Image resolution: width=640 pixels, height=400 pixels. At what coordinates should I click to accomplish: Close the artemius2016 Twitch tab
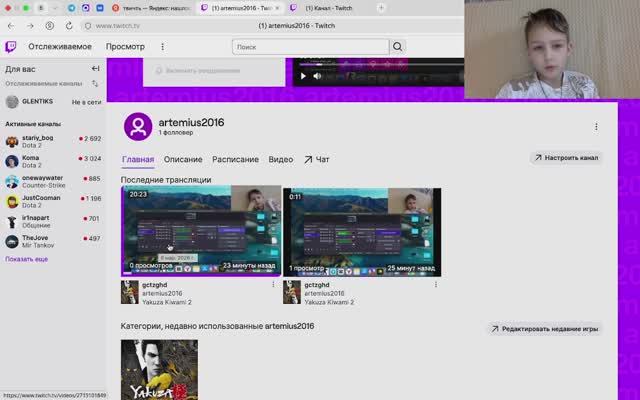pos(278,8)
